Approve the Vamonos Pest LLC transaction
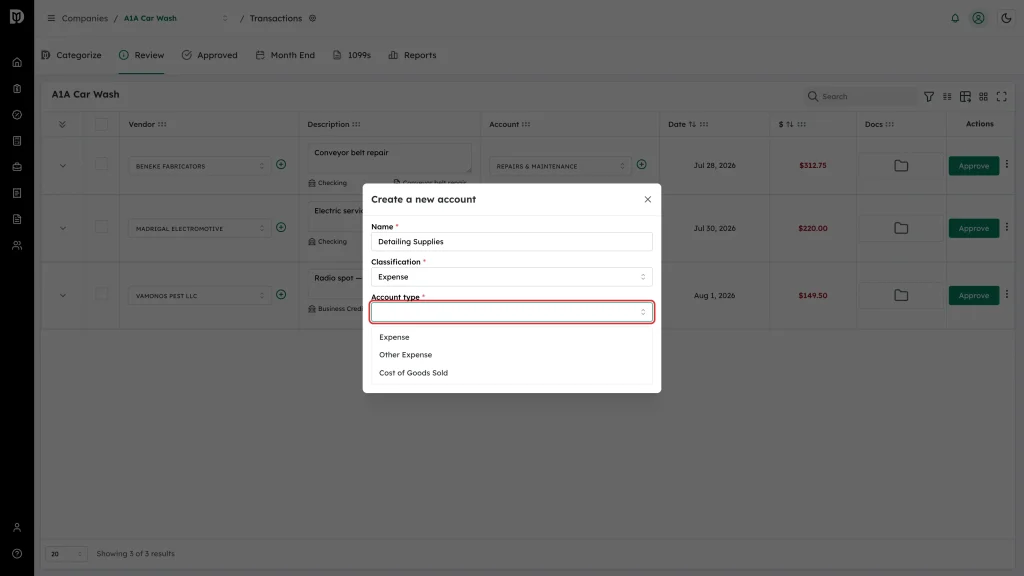 (974, 295)
